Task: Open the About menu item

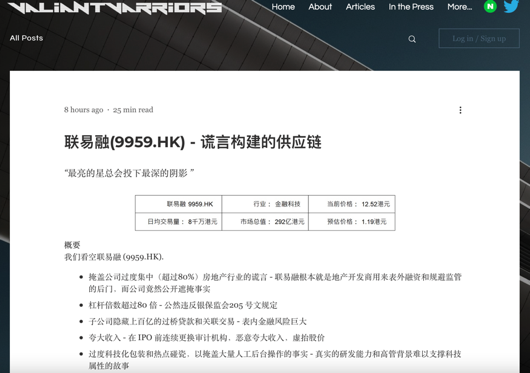Action: [x=320, y=7]
